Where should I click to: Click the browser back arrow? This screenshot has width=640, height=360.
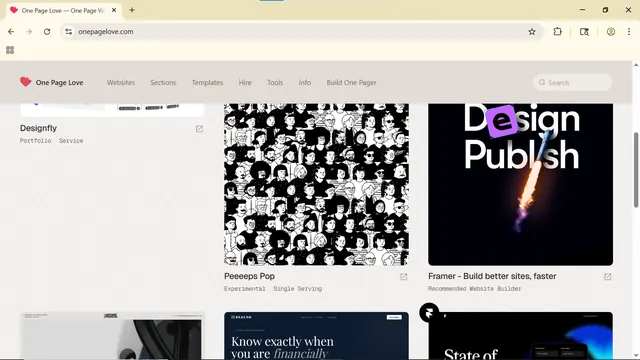(x=11, y=31)
